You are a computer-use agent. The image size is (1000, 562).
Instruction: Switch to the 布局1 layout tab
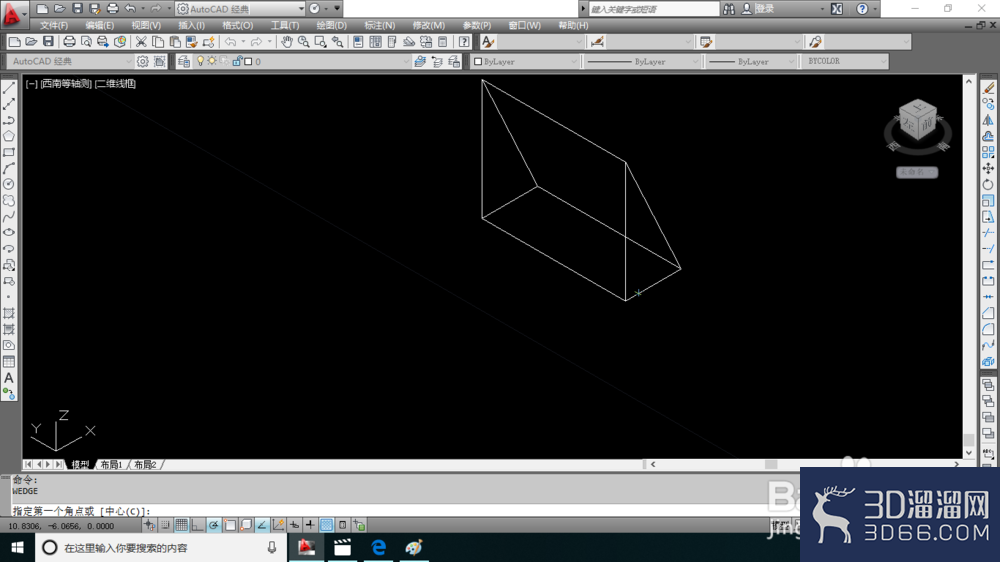(111, 464)
